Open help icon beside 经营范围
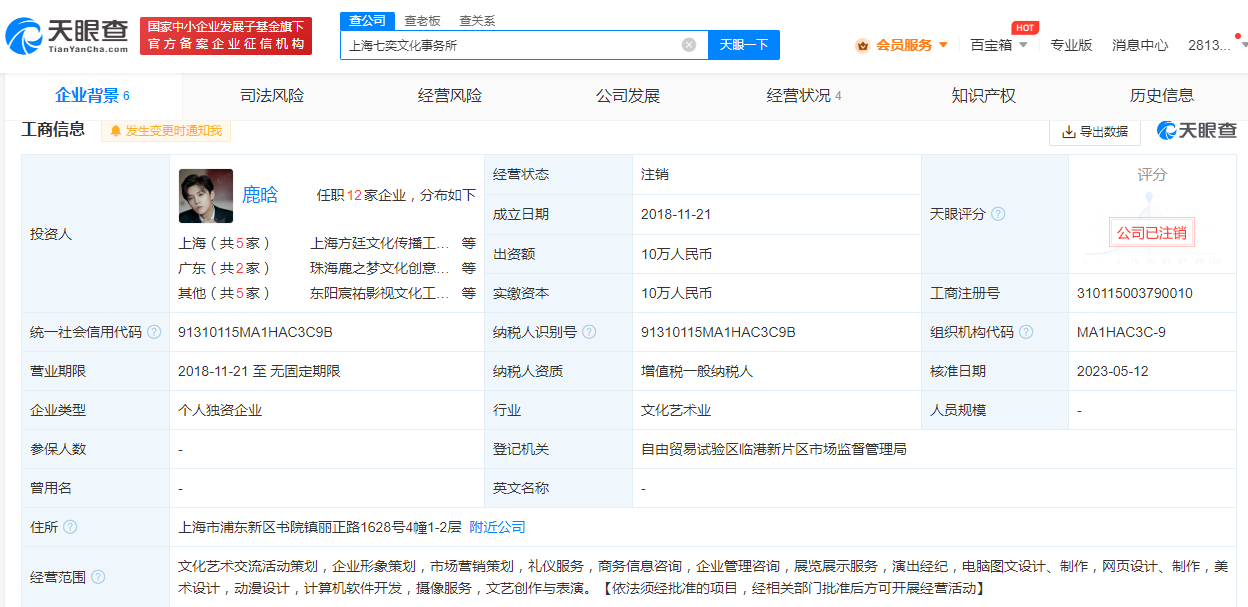 point(98,577)
